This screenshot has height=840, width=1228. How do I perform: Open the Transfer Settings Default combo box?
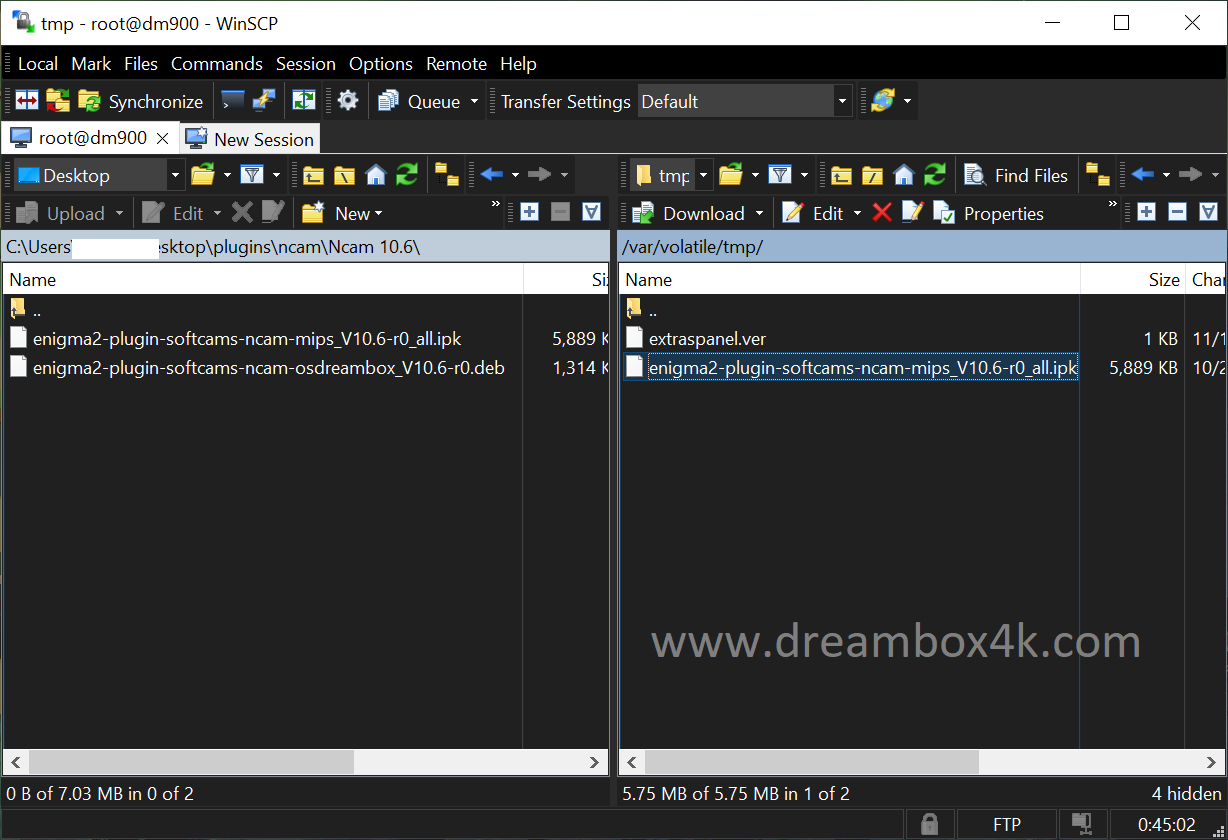pos(745,101)
